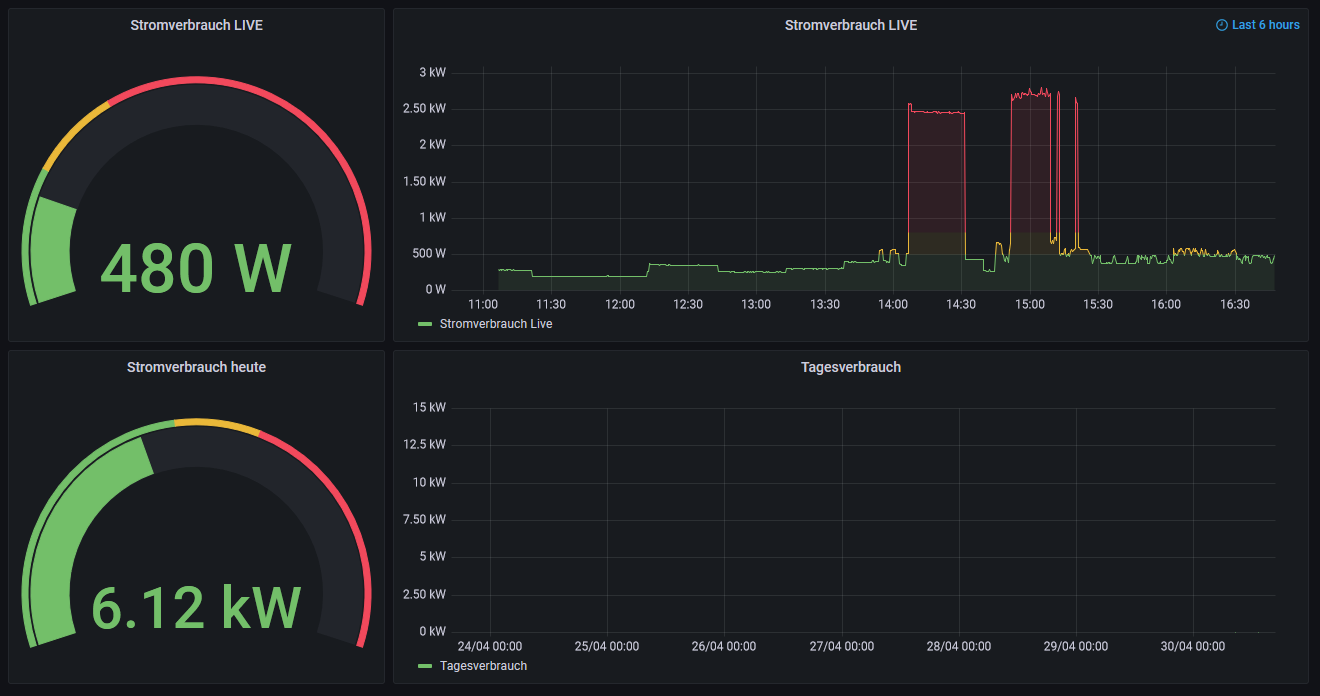Click the clock icon beside Last 6 hours
1320x696 pixels.
tap(1221, 25)
